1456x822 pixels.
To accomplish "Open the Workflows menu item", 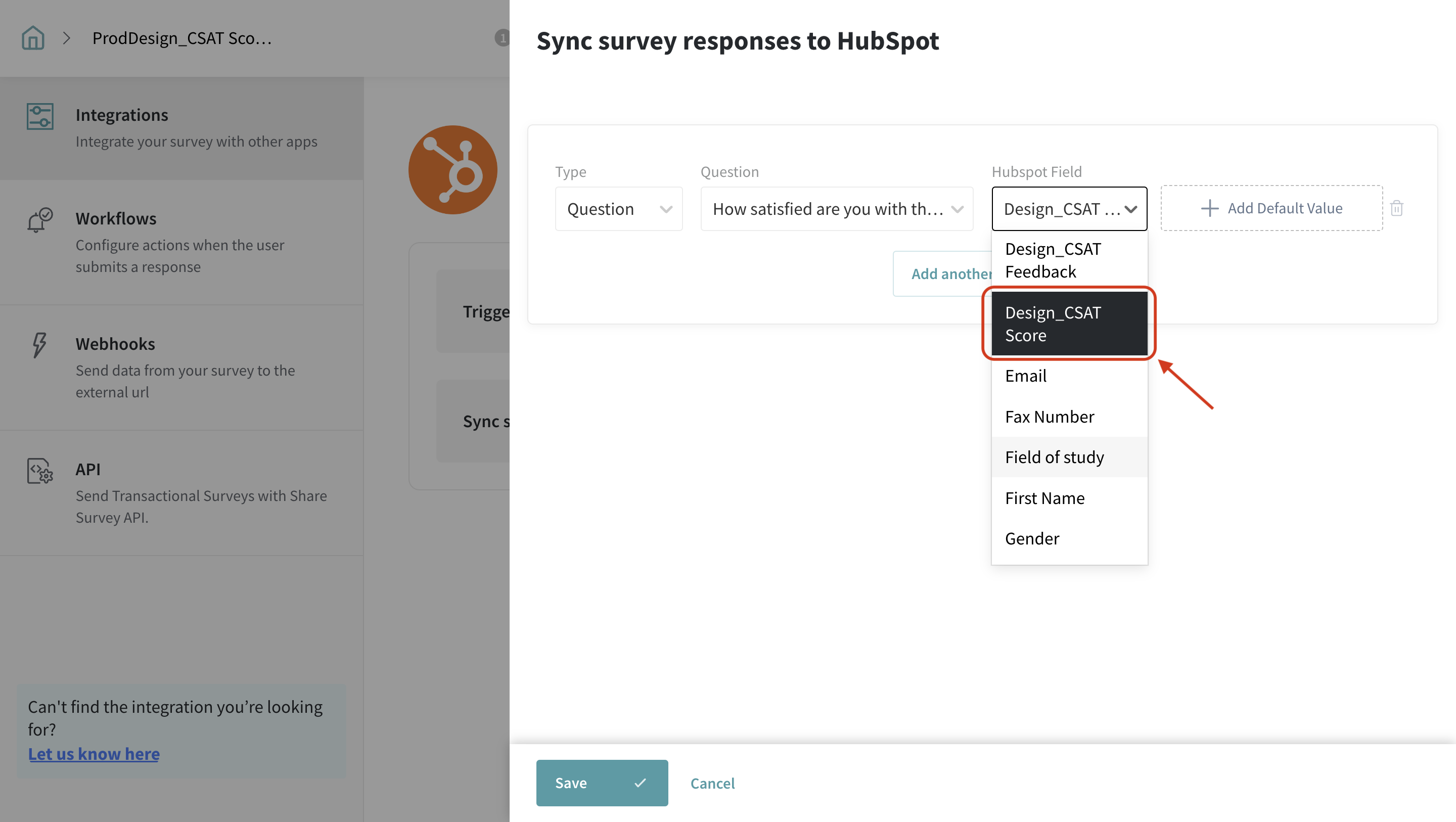I will pos(182,243).
